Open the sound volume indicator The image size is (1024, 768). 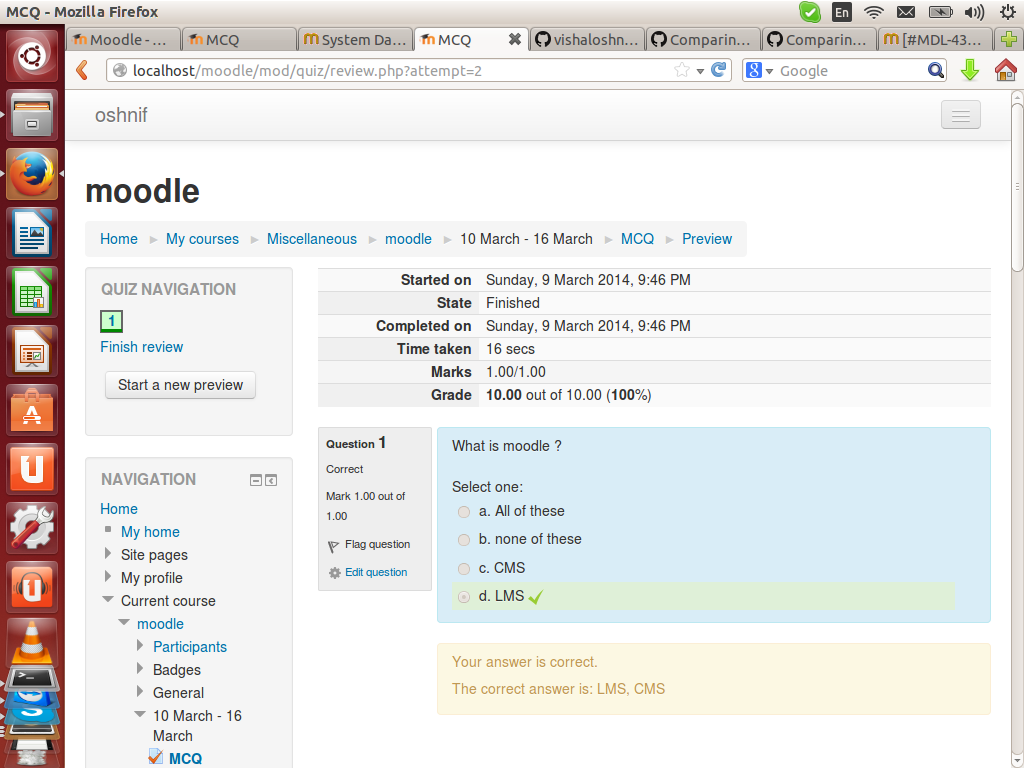tap(974, 12)
